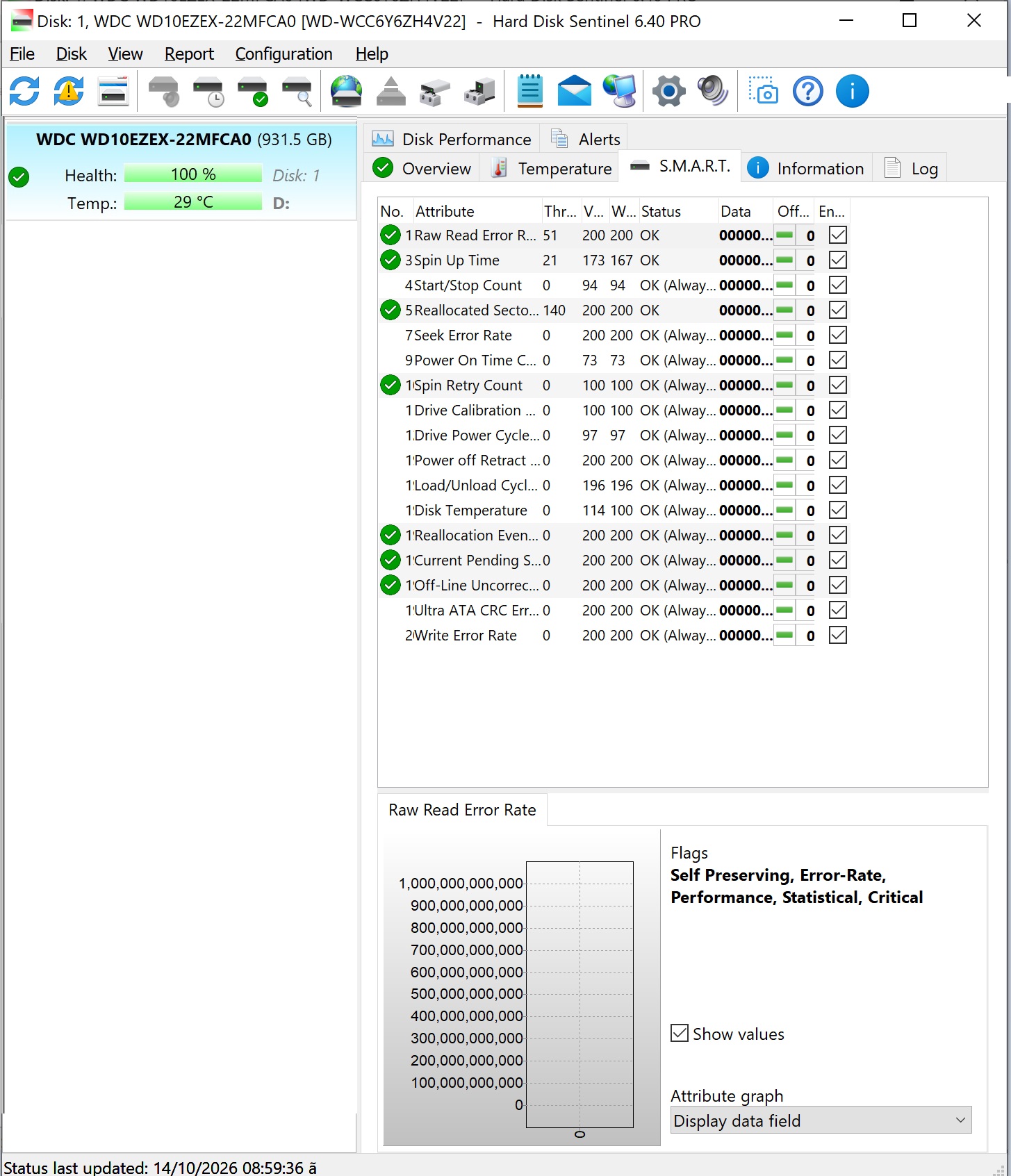Click the gray speaker sound icon
The width and height of the screenshot is (1011, 1176).
(x=713, y=91)
